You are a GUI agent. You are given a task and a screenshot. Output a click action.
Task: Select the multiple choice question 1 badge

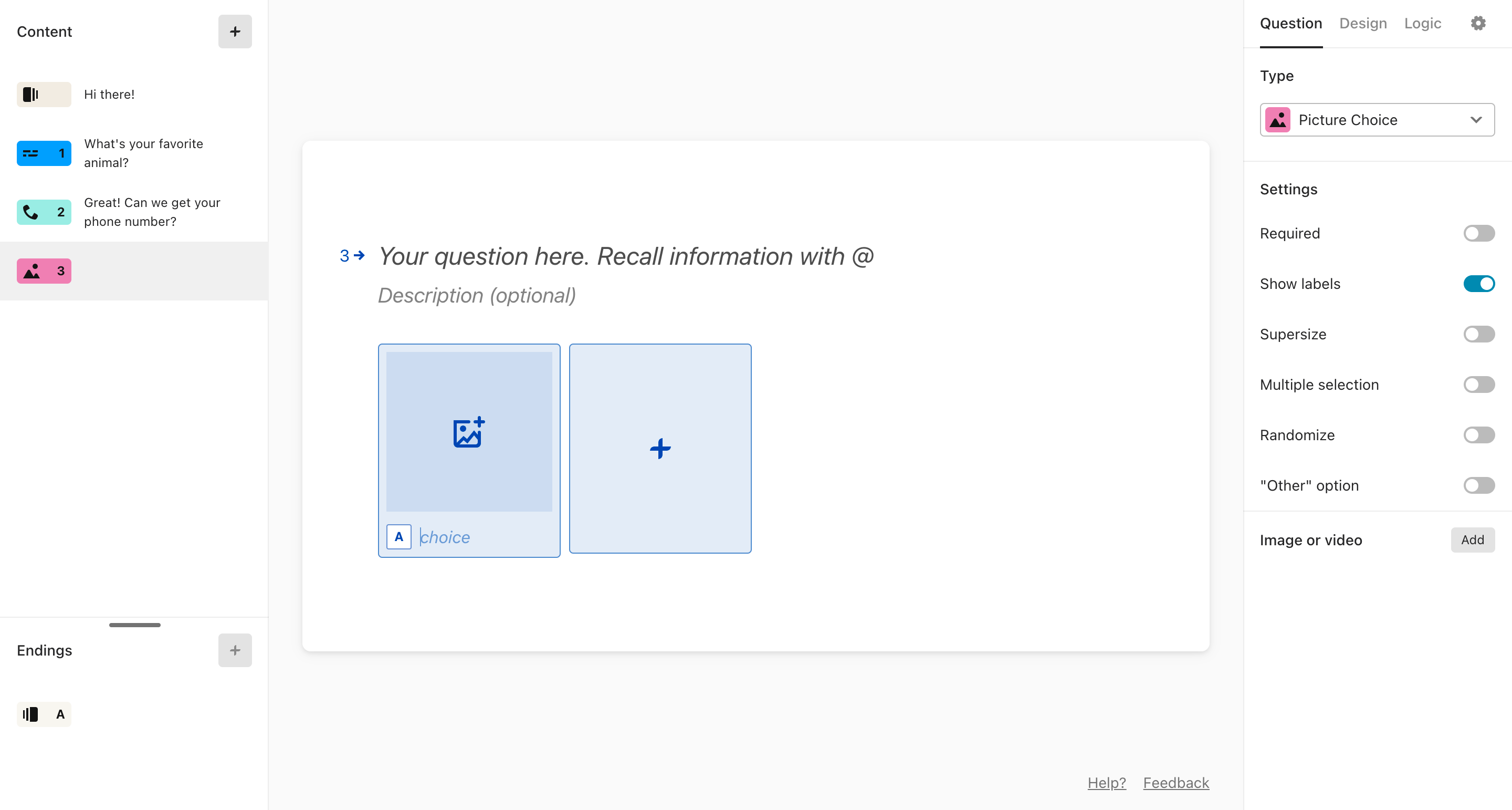[x=44, y=153]
